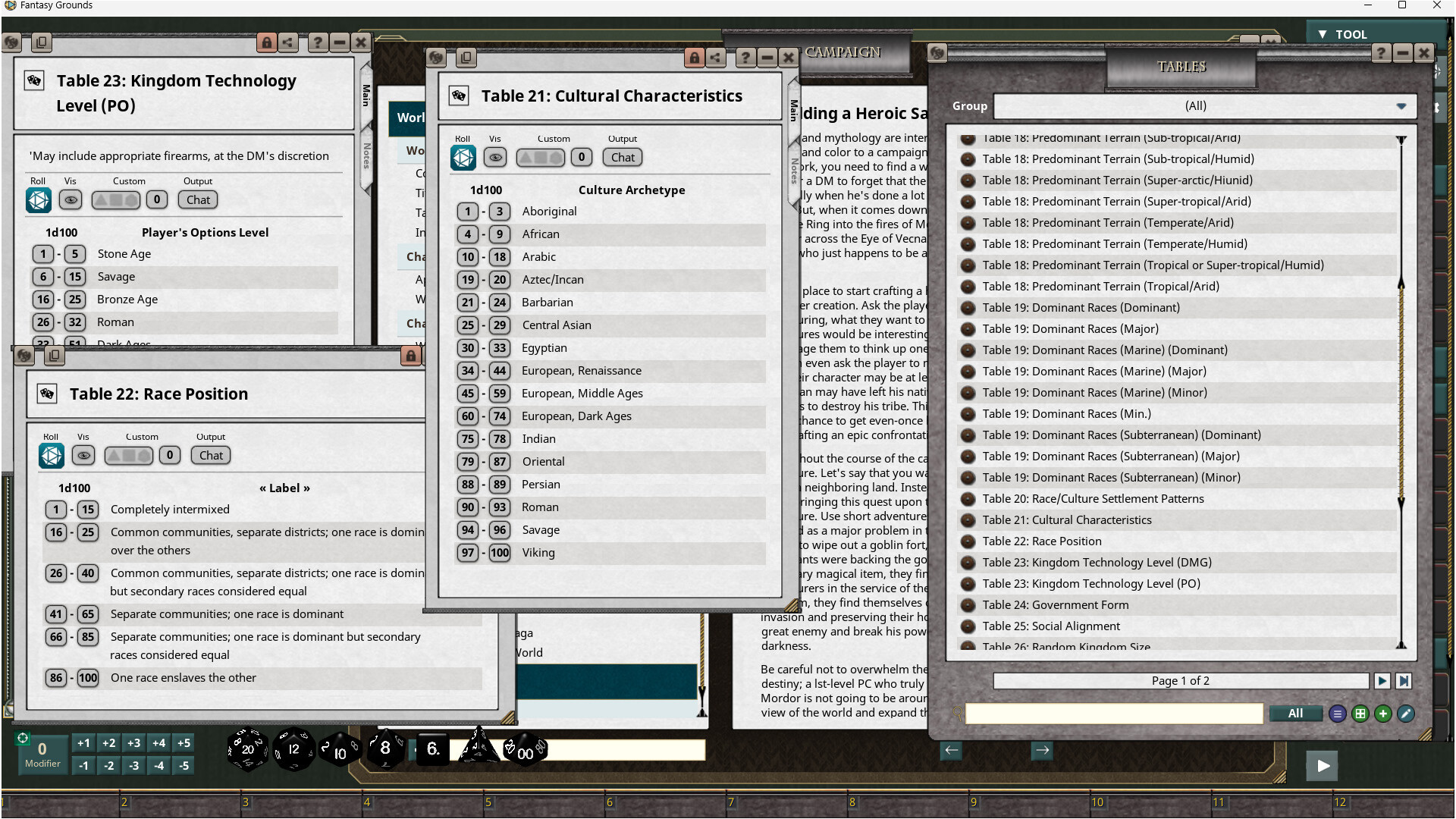Screen dimensions: 1456x819
Task: Switch table list to grid view icon
Action: pos(1360,714)
